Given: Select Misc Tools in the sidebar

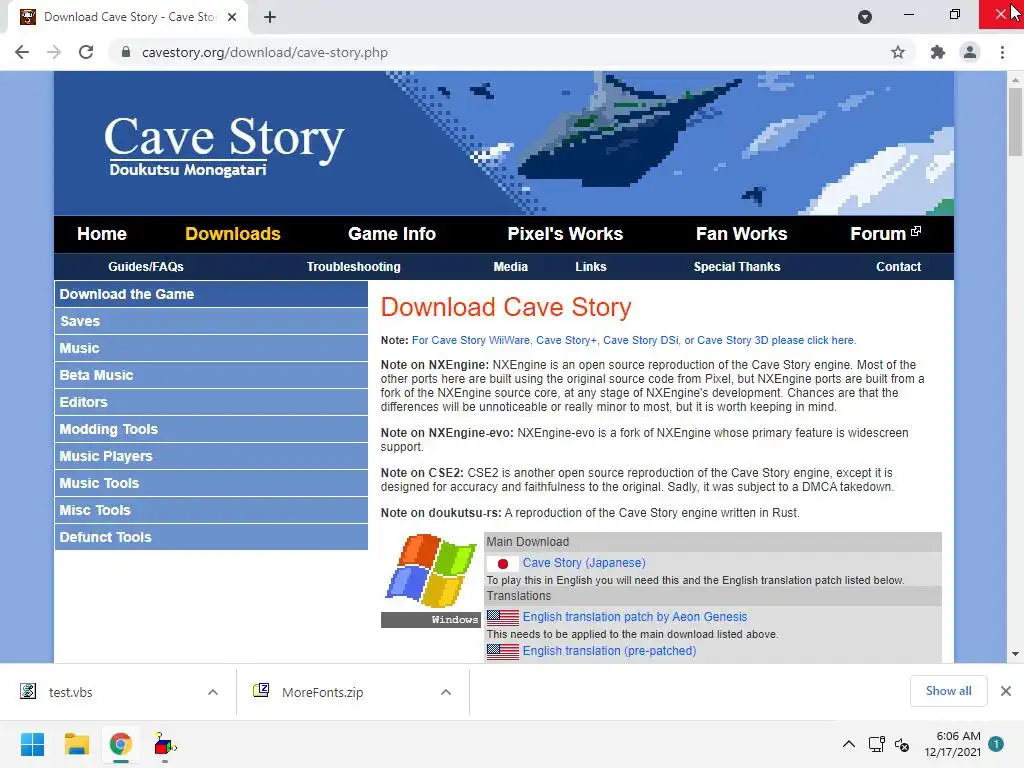Looking at the screenshot, I should click(212, 510).
